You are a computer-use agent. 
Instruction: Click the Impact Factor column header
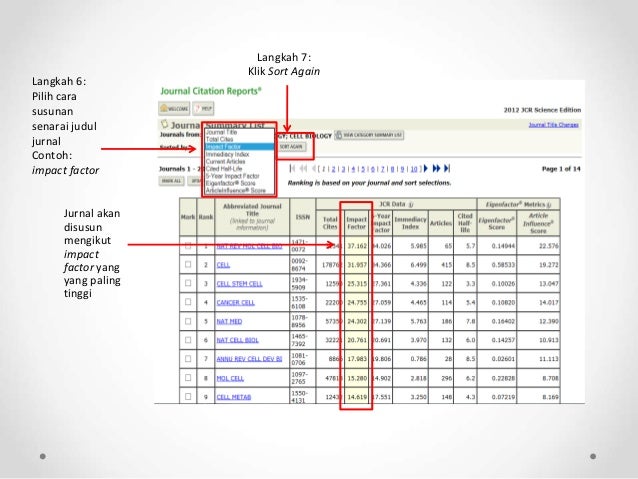tap(356, 223)
